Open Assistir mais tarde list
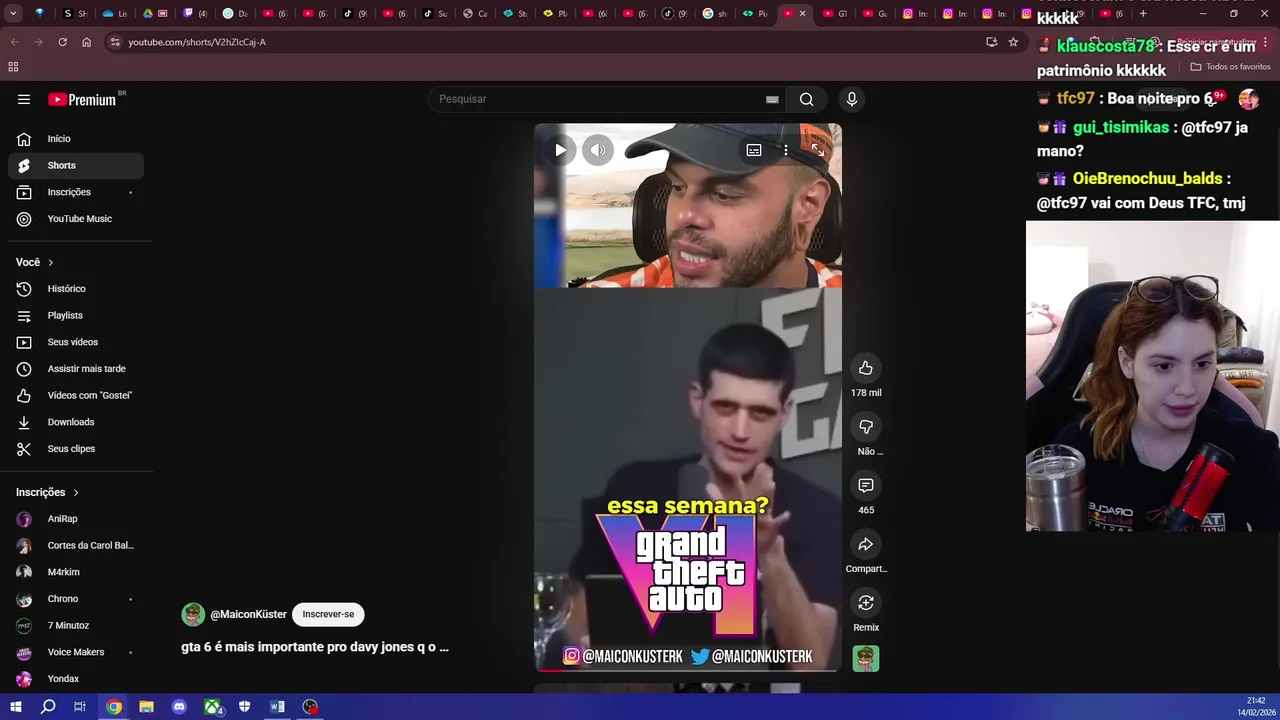This screenshot has width=1280, height=720. tap(76, 369)
